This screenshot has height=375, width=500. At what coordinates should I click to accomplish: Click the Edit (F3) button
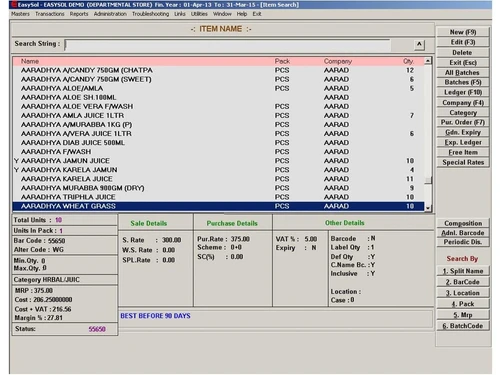pos(463,42)
